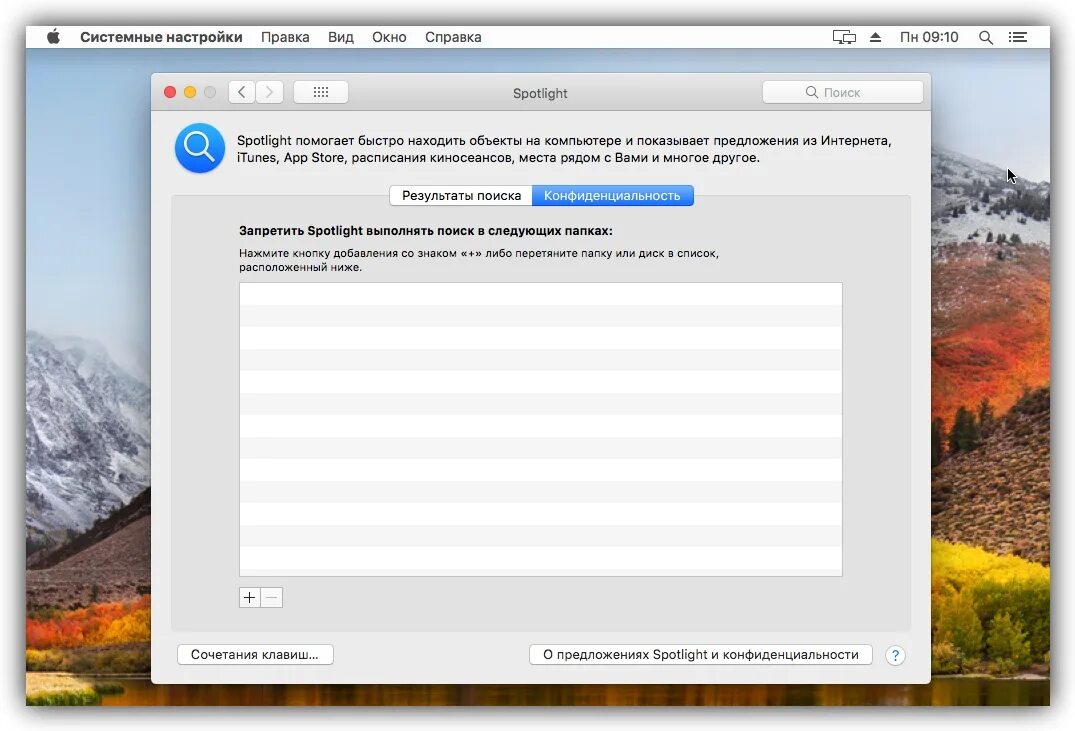Click the help question mark button
Viewport: 1075px width, 731px height.
coord(895,656)
